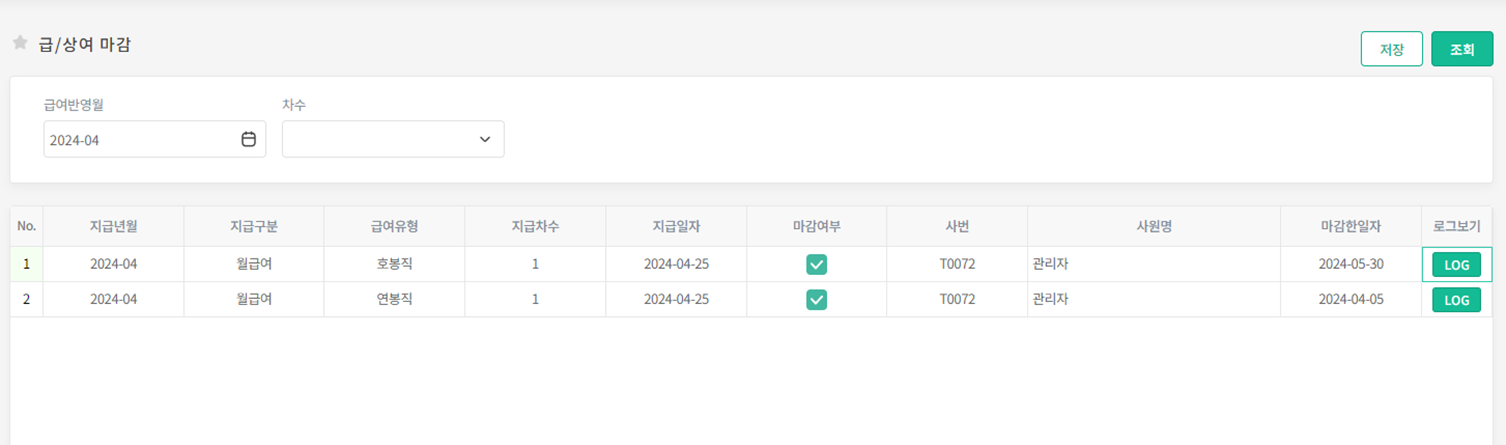Screen dimensions: 1506x445
Task: Toggle 마감여부 checkbox for 연봉직 row
Action: pyautogui.click(x=816, y=300)
